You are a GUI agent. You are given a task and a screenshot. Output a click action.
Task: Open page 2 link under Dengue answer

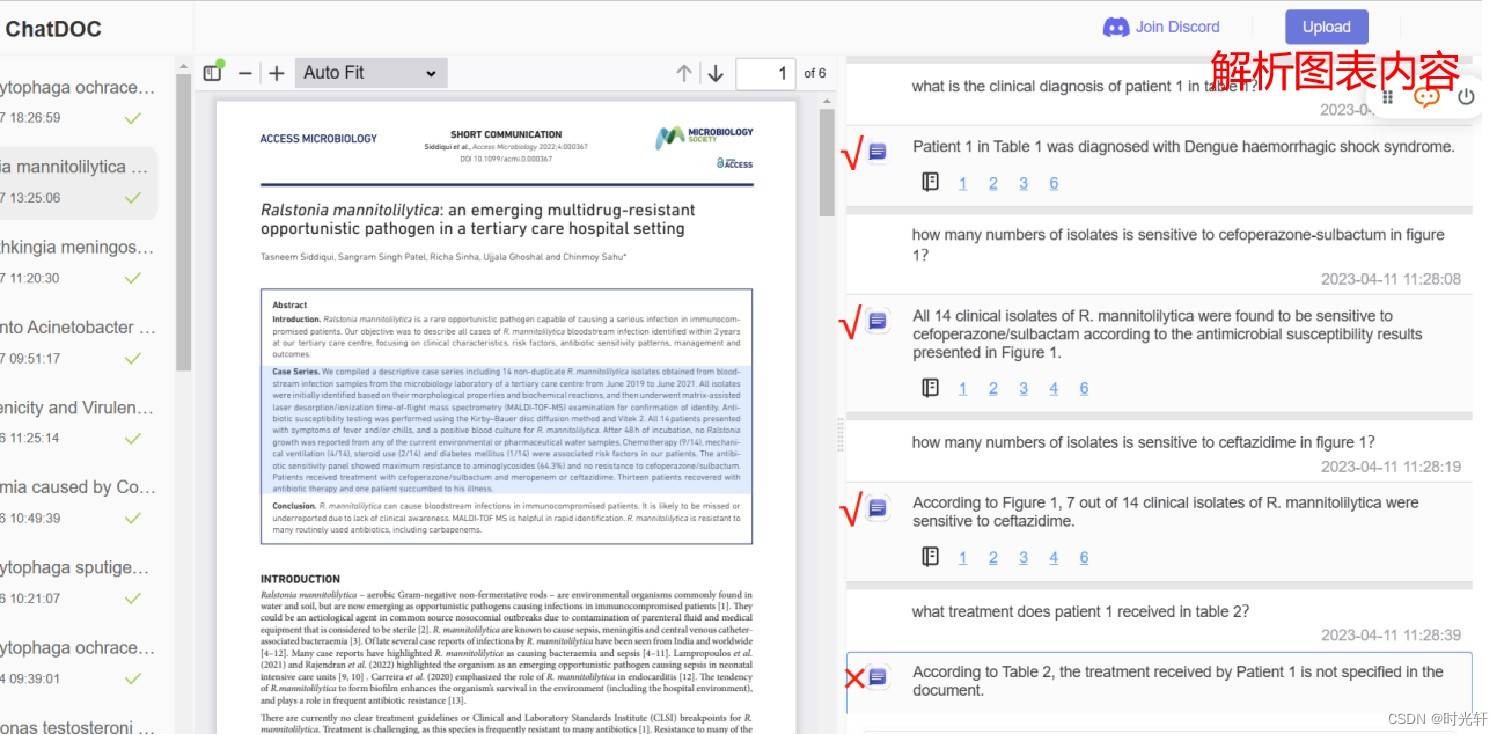tap(993, 183)
